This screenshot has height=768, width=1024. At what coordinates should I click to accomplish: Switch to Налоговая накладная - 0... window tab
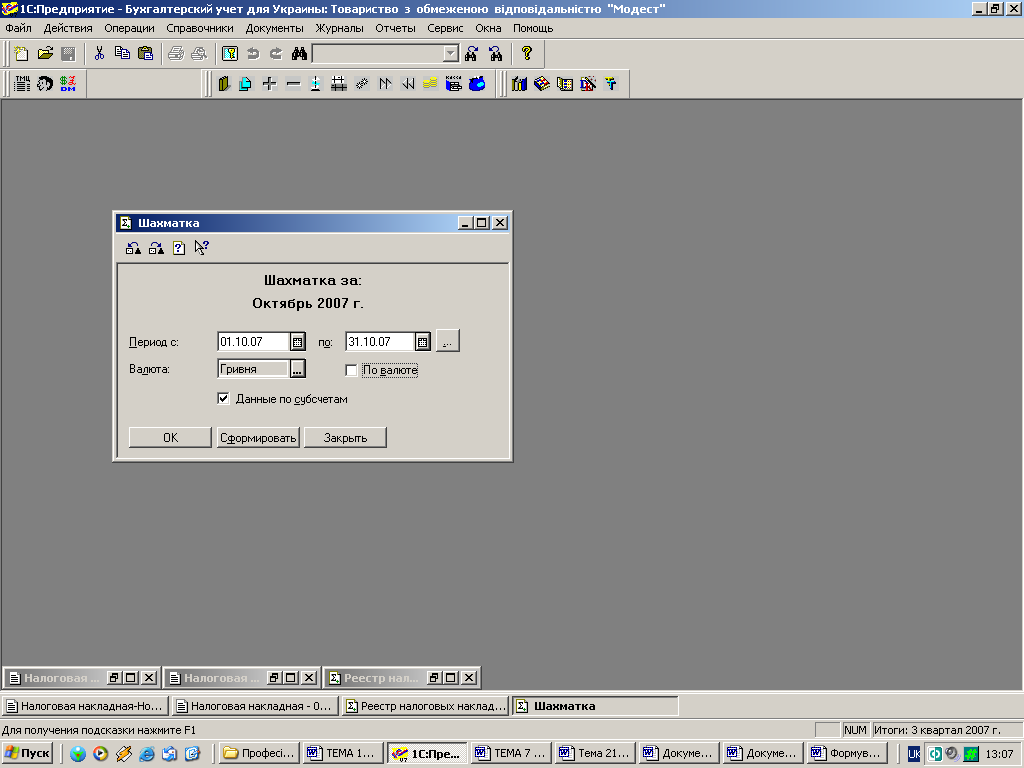(x=255, y=706)
